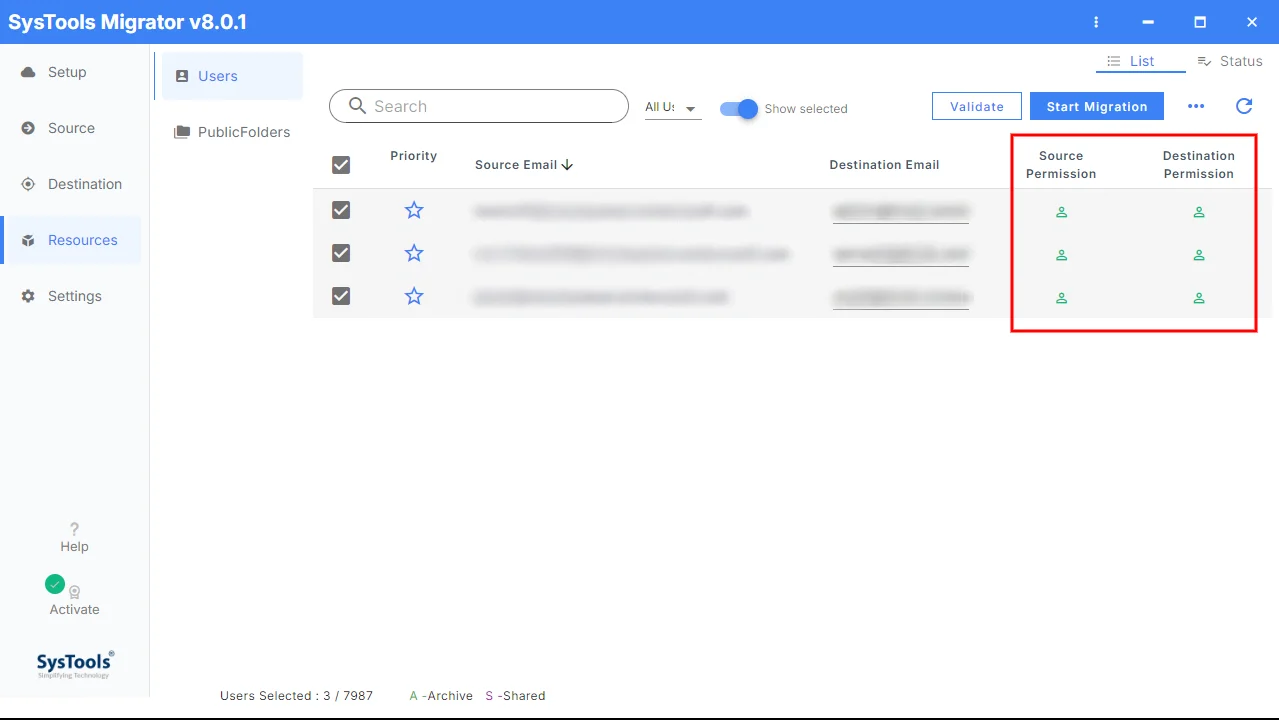This screenshot has width=1279, height=720.
Task: Click first row Destination Permission user icon
Action: [1198, 212]
